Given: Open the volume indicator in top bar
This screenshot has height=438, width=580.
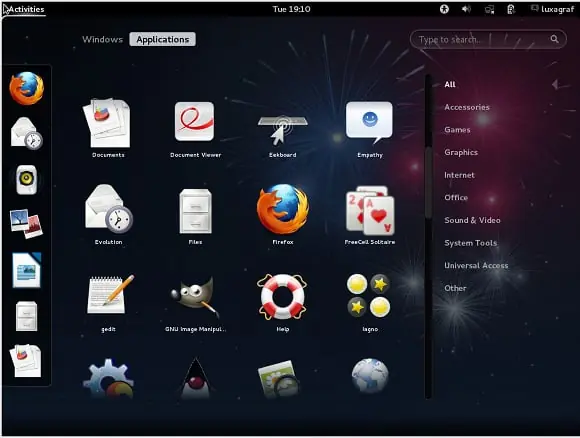Looking at the screenshot, I should point(466,9).
